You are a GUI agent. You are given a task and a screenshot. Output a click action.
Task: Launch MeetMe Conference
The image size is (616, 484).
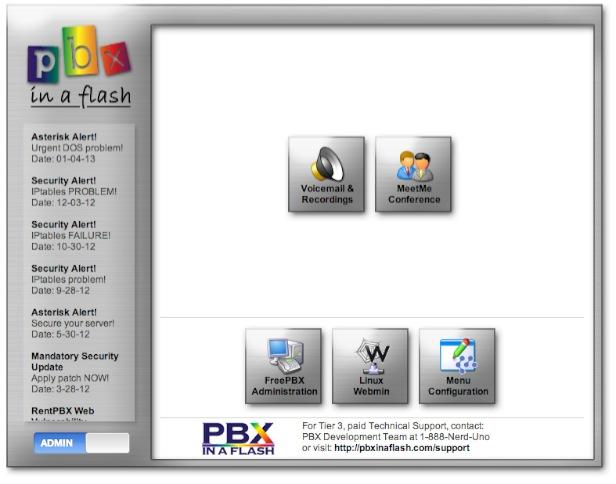413,174
